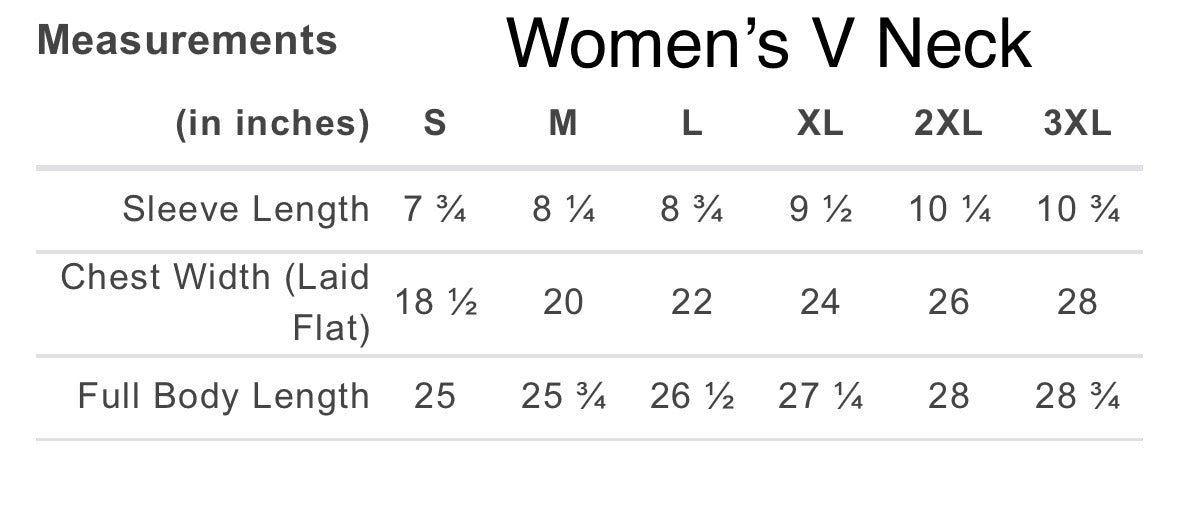Select the XL size column header
The image size is (1179, 520).
pos(820,124)
